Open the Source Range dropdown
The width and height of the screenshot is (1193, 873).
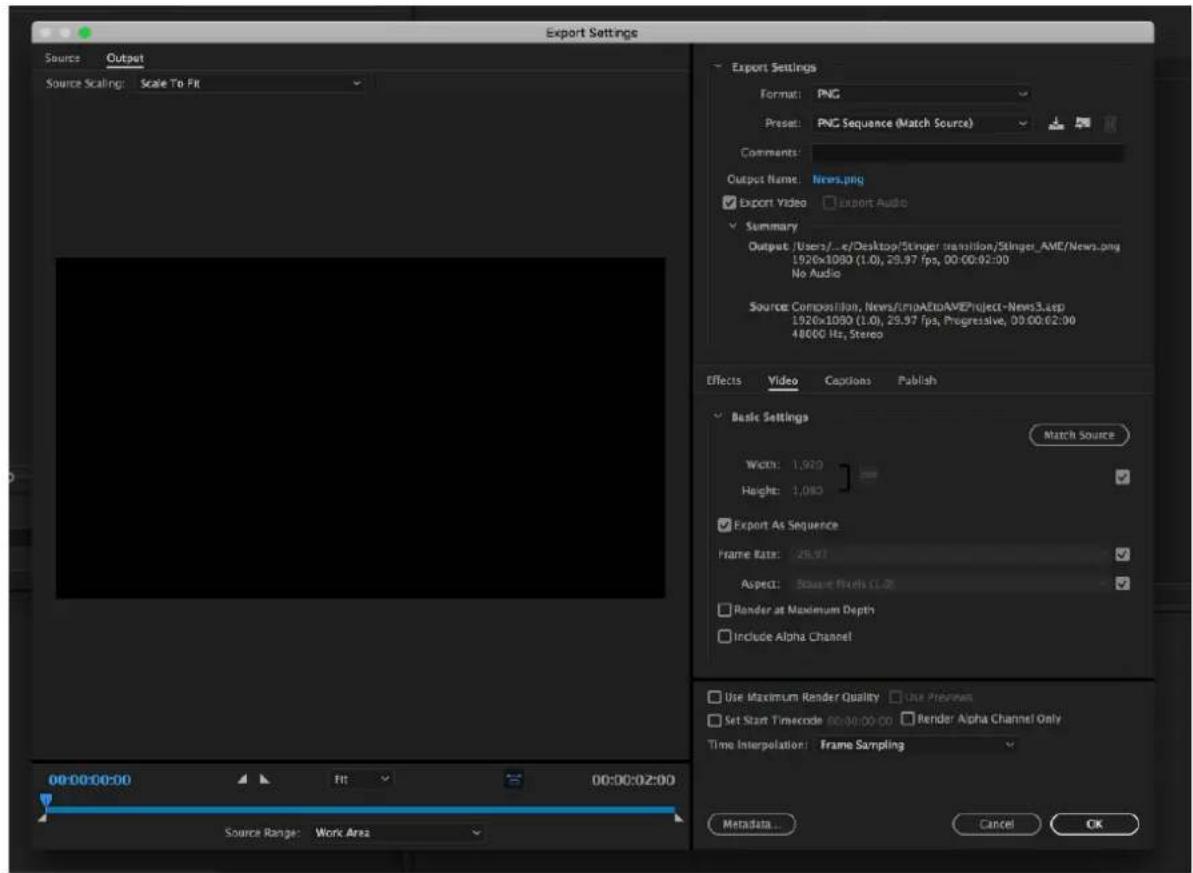[397, 833]
